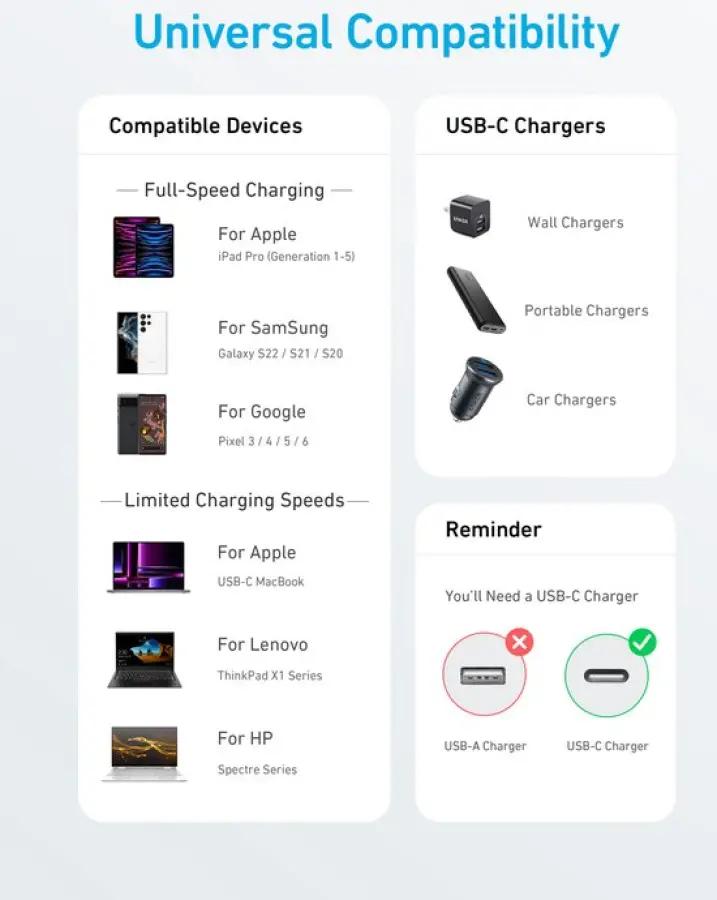Click the car charger icon

coord(475,389)
